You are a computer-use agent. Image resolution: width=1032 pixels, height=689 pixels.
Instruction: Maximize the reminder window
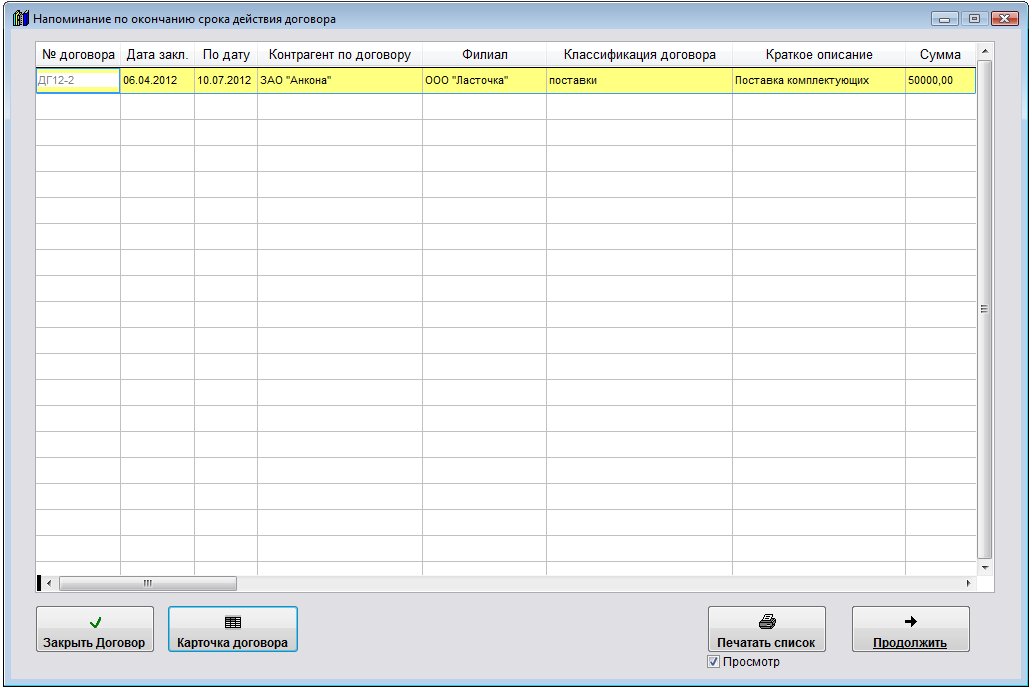[x=974, y=19]
